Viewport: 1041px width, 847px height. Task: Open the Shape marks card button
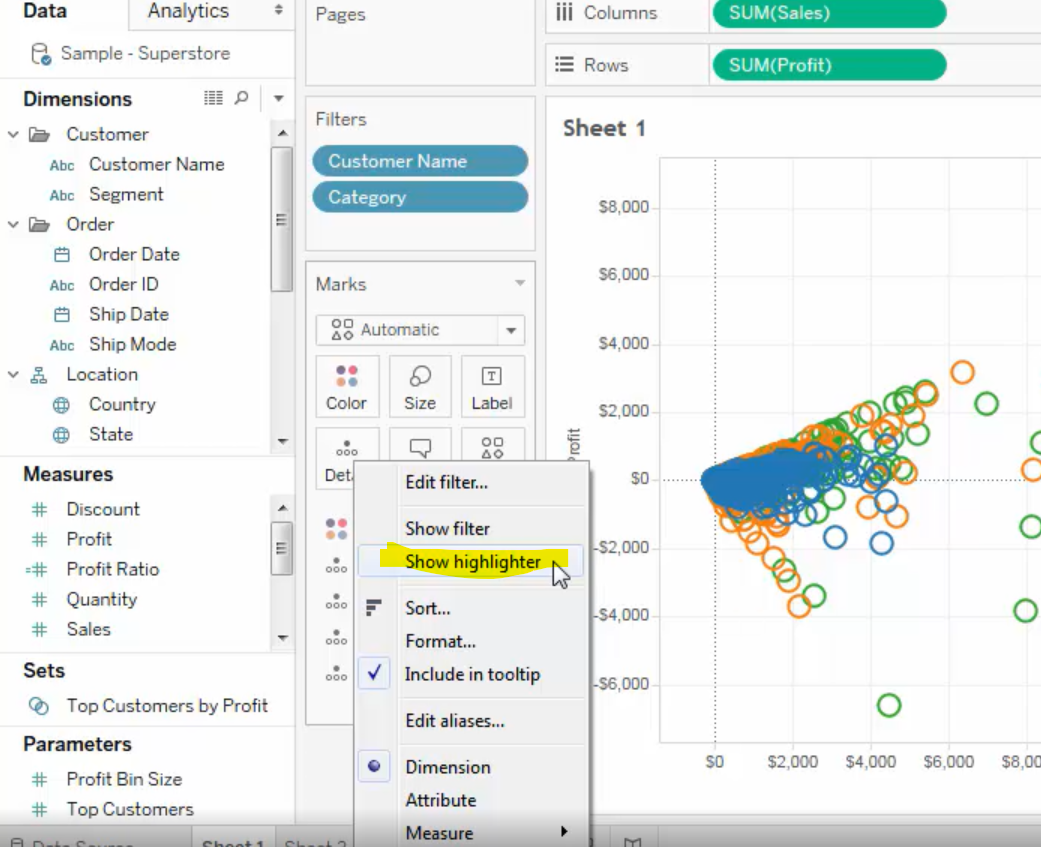tap(492, 445)
